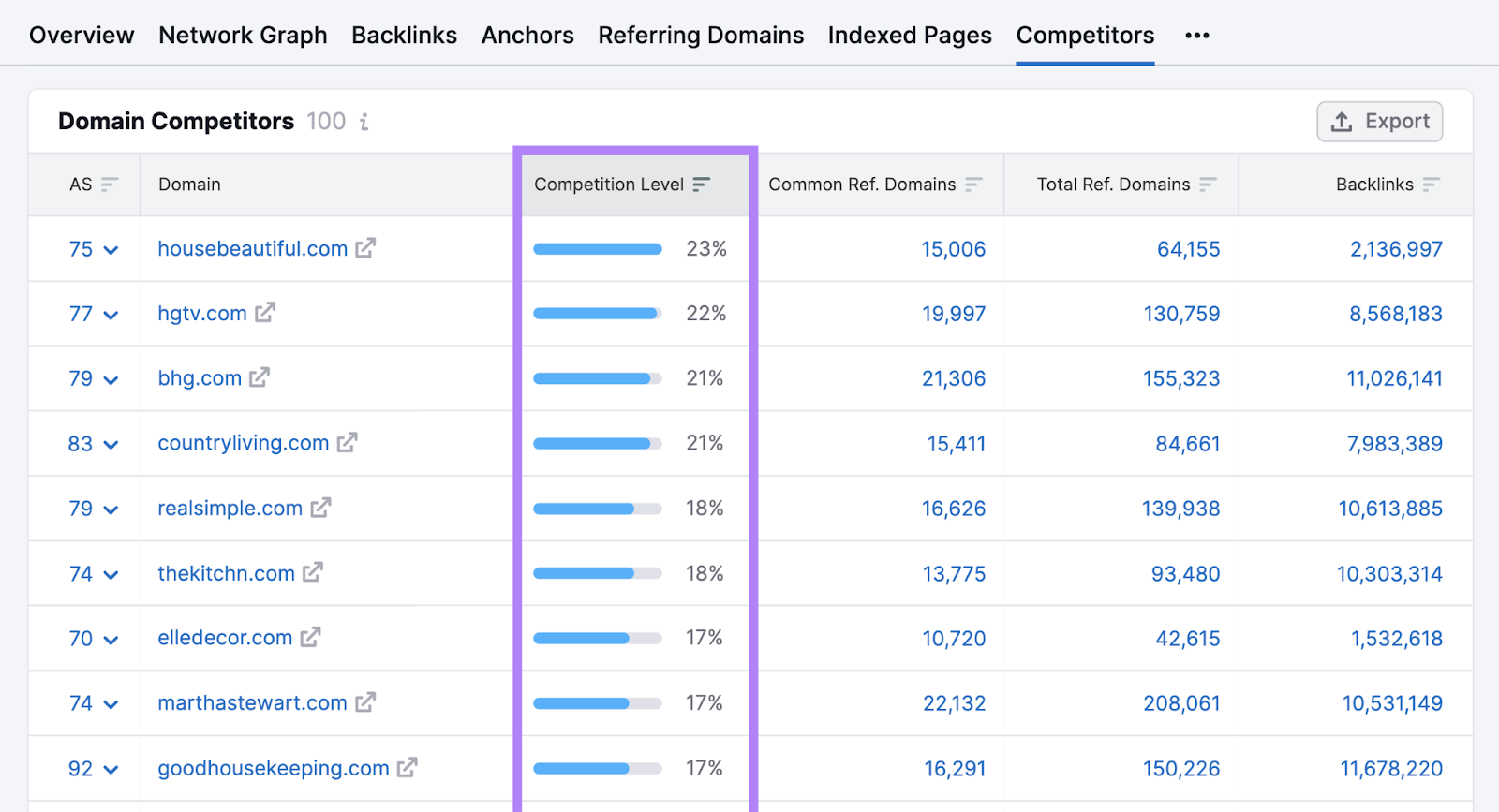Click the info icon beside Domain Competitors
This screenshot has height=812, width=1499.
click(364, 122)
